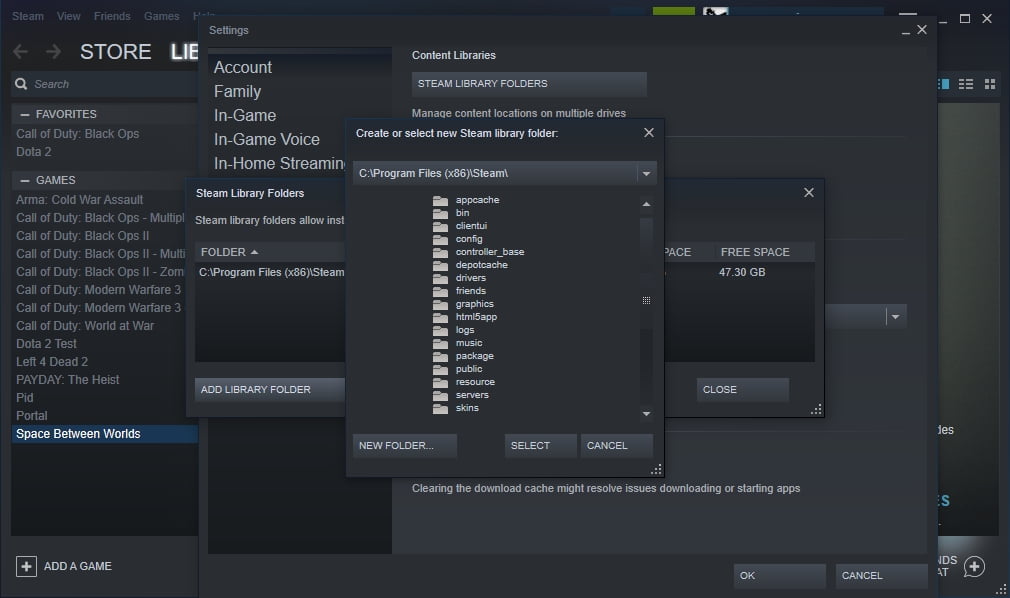1010x598 pixels.
Task: Click the NEW FOLDER... button
Action: pyautogui.click(x=405, y=445)
